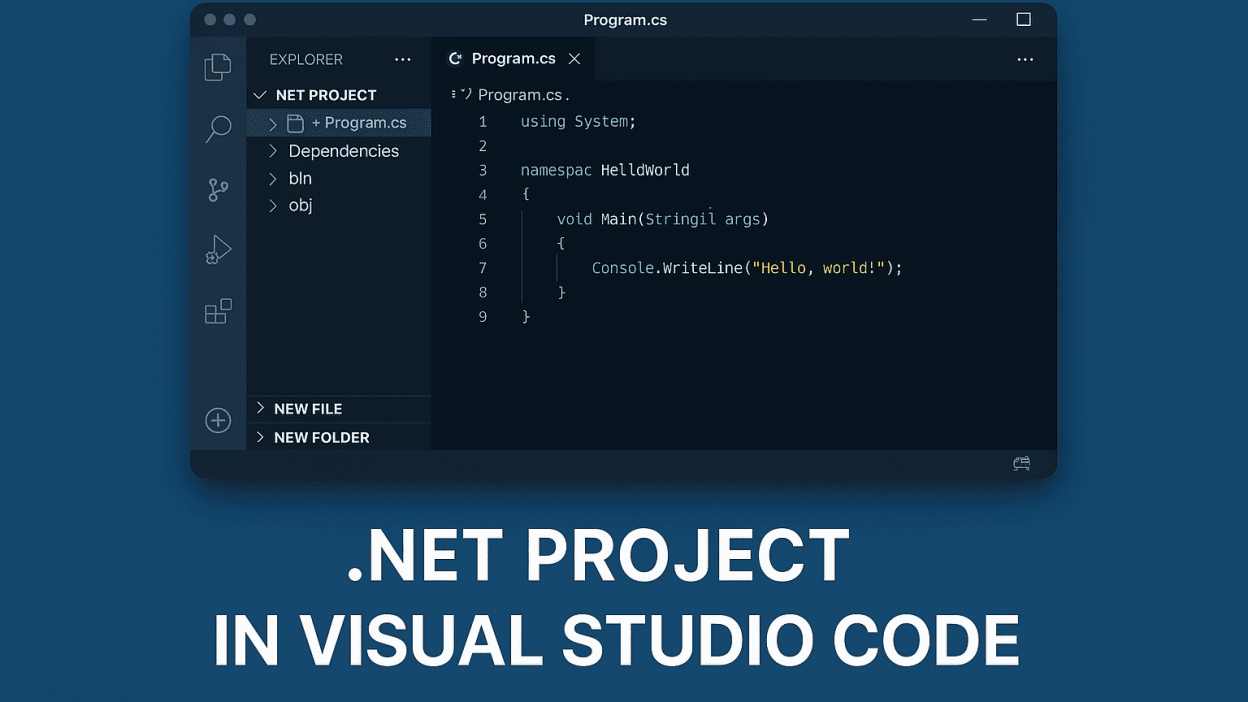
Task: Click the C# icon on the Program.cs tab
Action: click(455, 59)
